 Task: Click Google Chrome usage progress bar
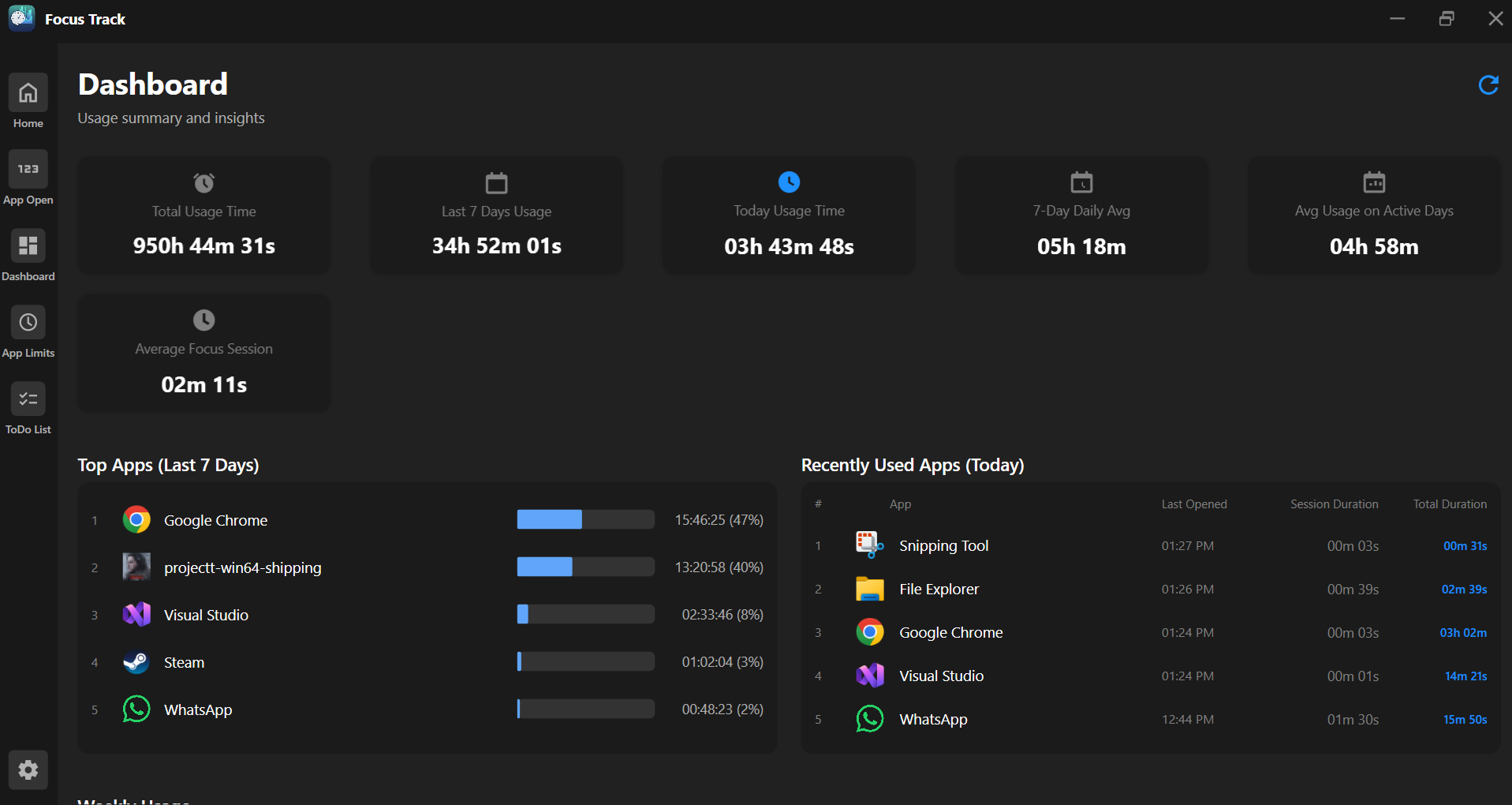pyautogui.click(x=586, y=519)
